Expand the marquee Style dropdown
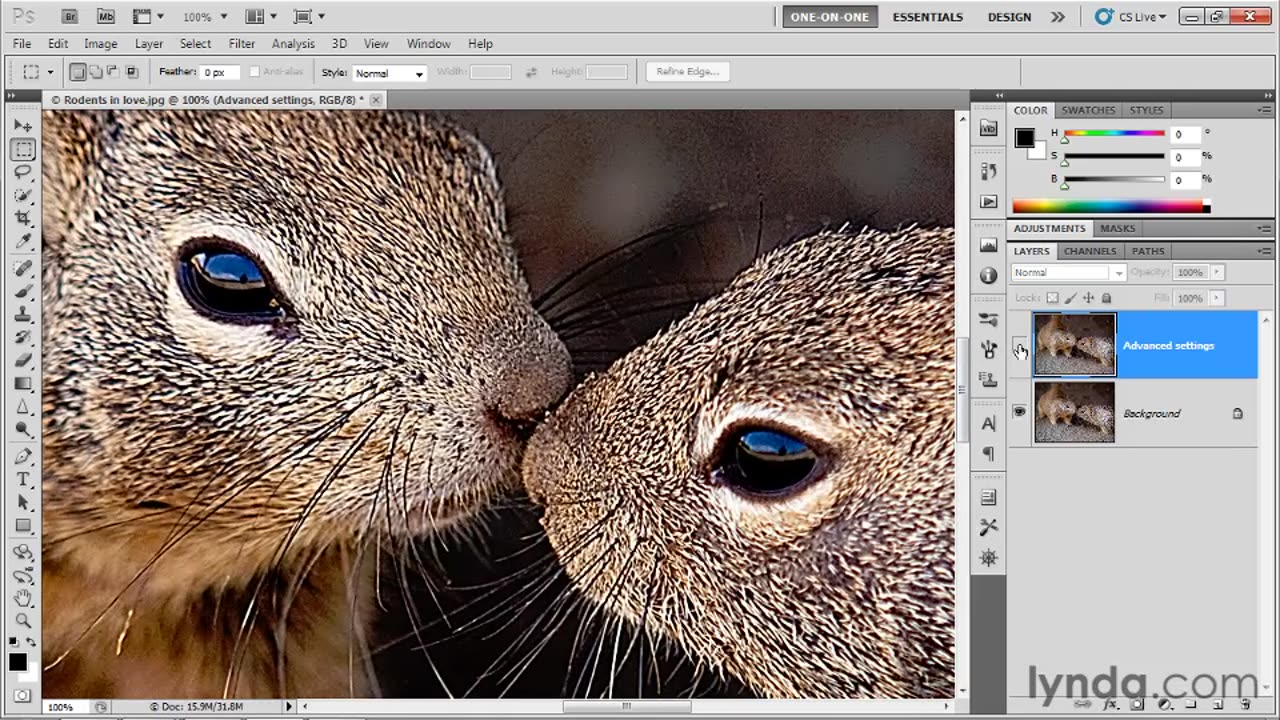Image resolution: width=1280 pixels, height=720 pixels. click(x=389, y=73)
